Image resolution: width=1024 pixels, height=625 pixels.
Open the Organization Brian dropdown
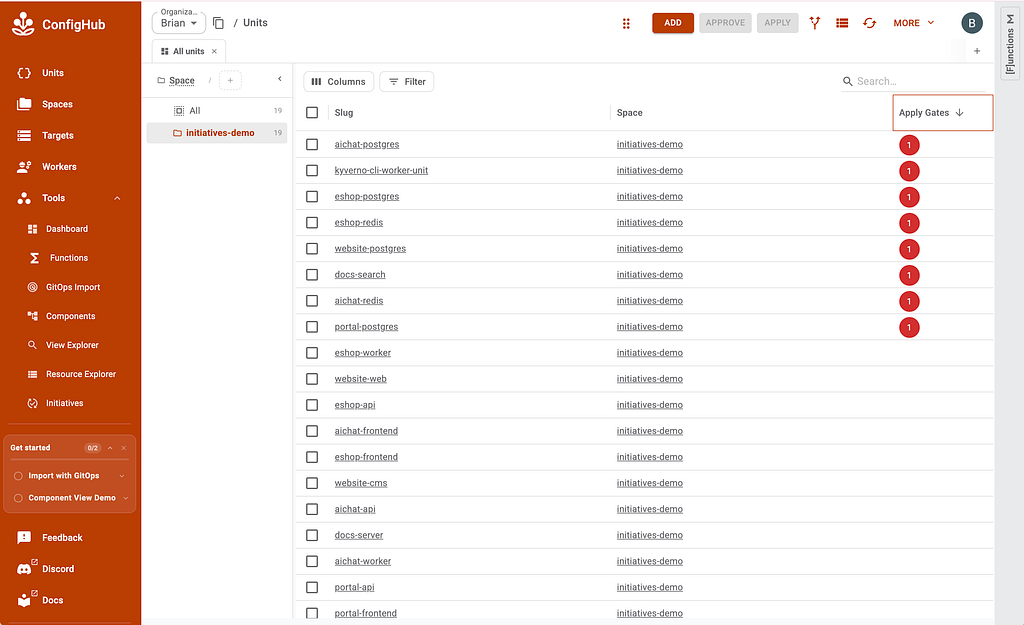pyautogui.click(x=179, y=23)
